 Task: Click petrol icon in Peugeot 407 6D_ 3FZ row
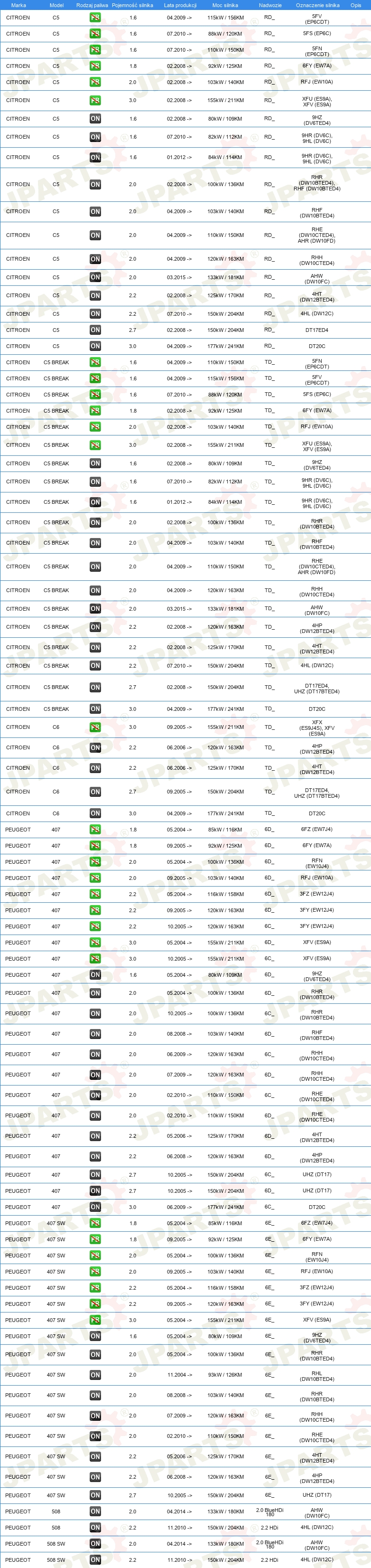pyautogui.click(x=95, y=894)
